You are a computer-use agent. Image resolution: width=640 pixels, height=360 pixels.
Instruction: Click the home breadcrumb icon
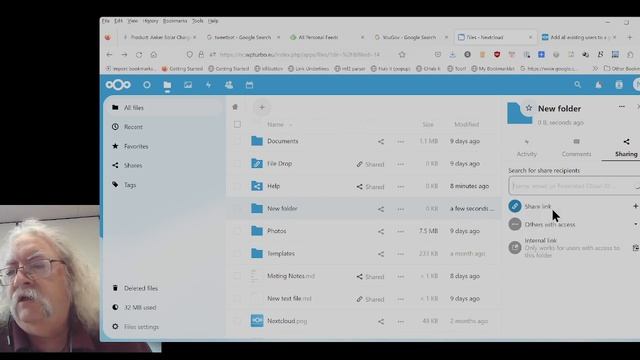(235, 107)
